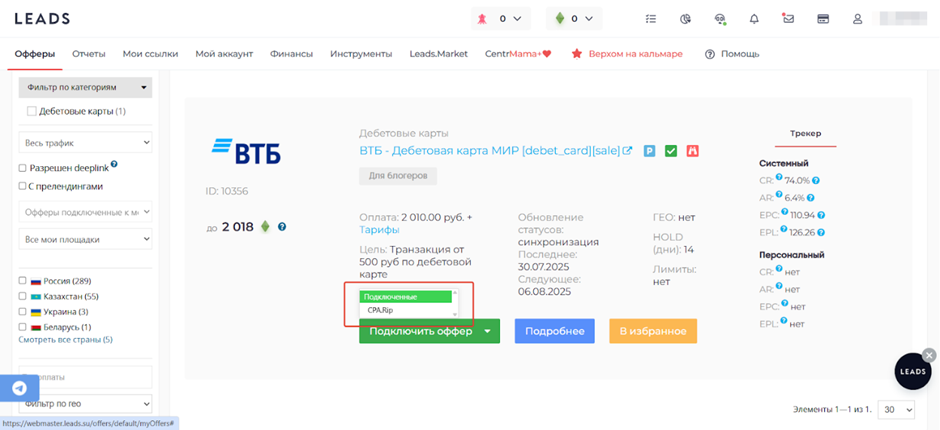Click the red binoculars badge on VTB offer
Viewport: 940px width, 430px height.
coord(693,151)
